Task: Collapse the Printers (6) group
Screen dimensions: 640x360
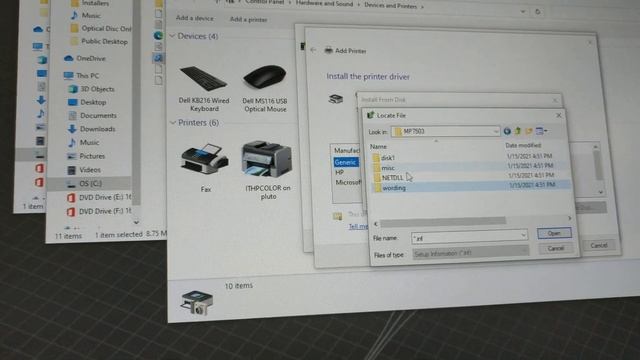Action: coord(173,122)
